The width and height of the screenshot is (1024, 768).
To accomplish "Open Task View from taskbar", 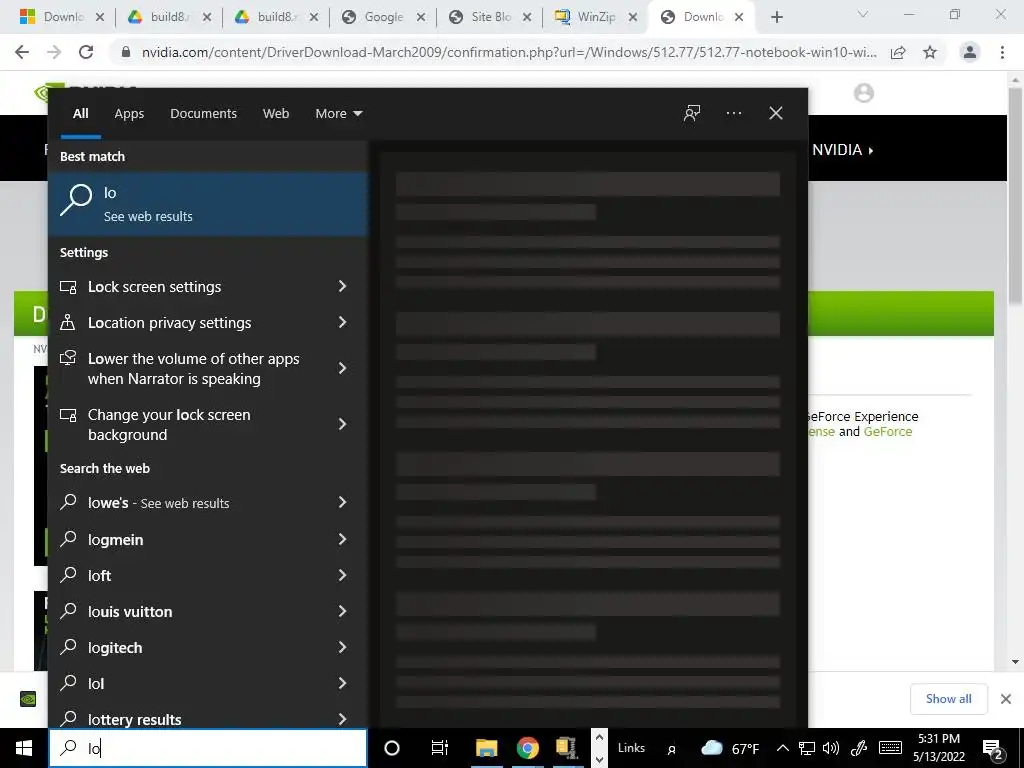I will [440, 748].
